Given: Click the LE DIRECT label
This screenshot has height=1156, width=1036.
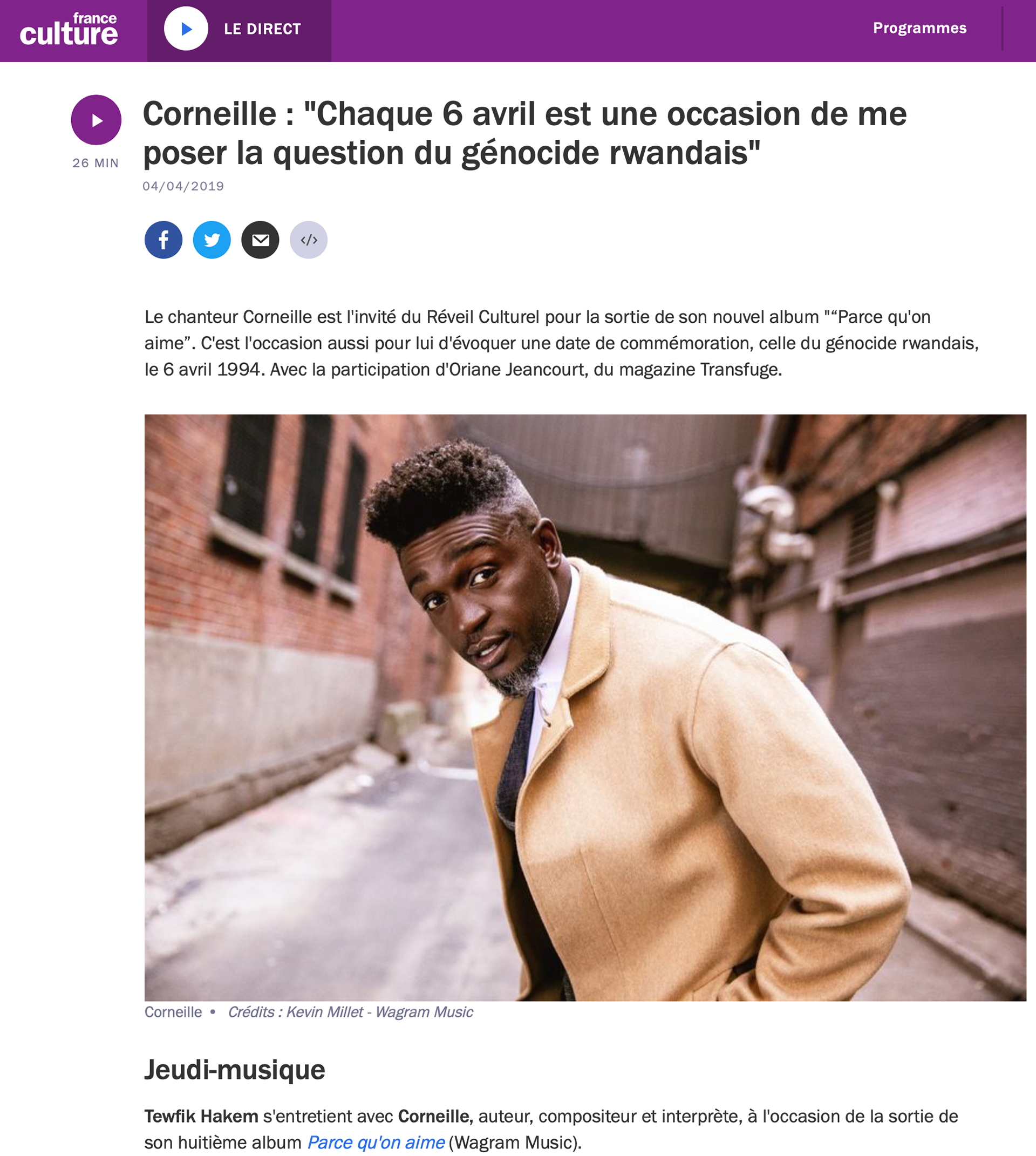Looking at the screenshot, I should [262, 29].
